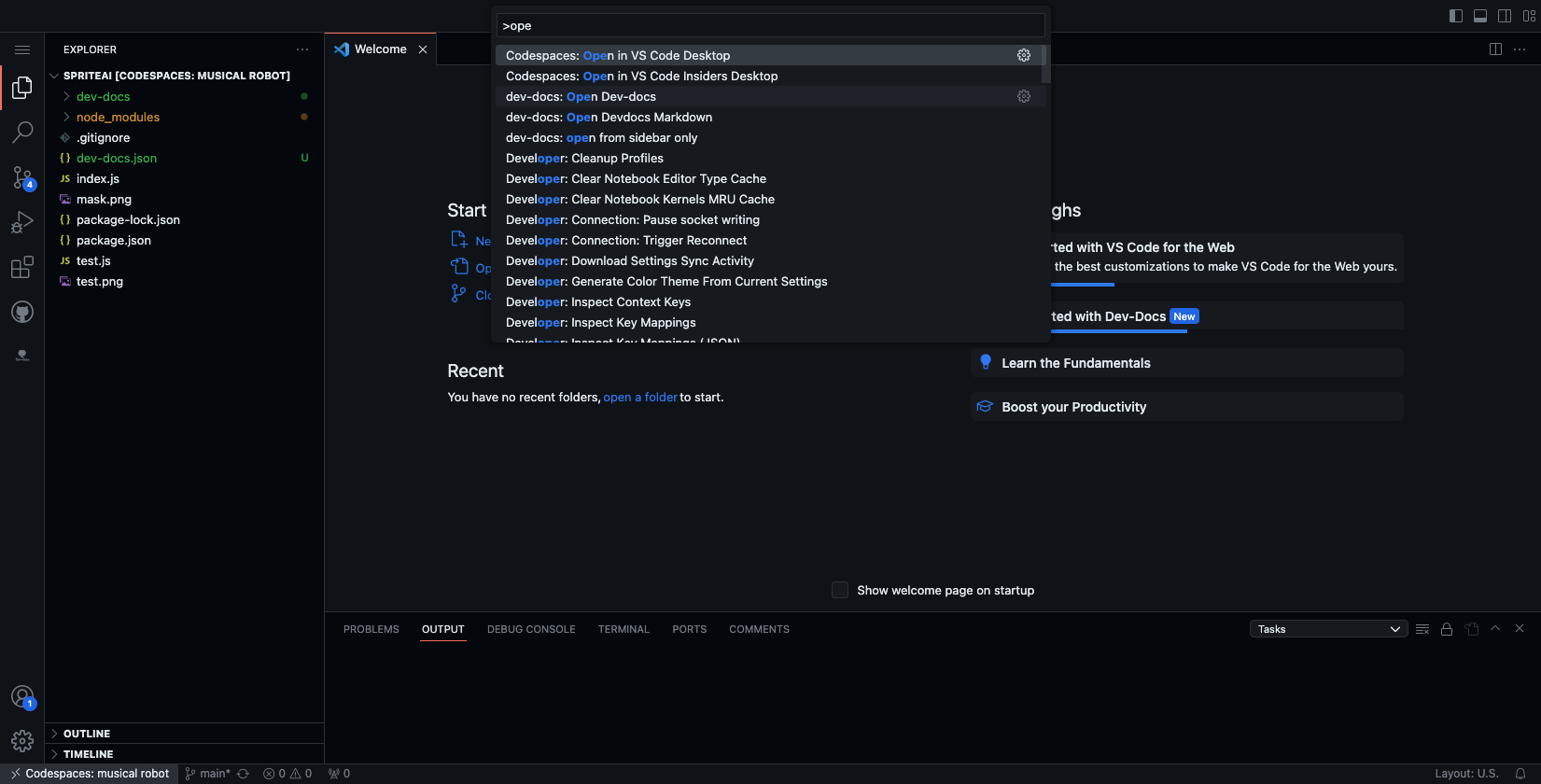Open the GitHub view in activity bar
Viewport: 1541px width, 784px height.
tap(22, 313)
